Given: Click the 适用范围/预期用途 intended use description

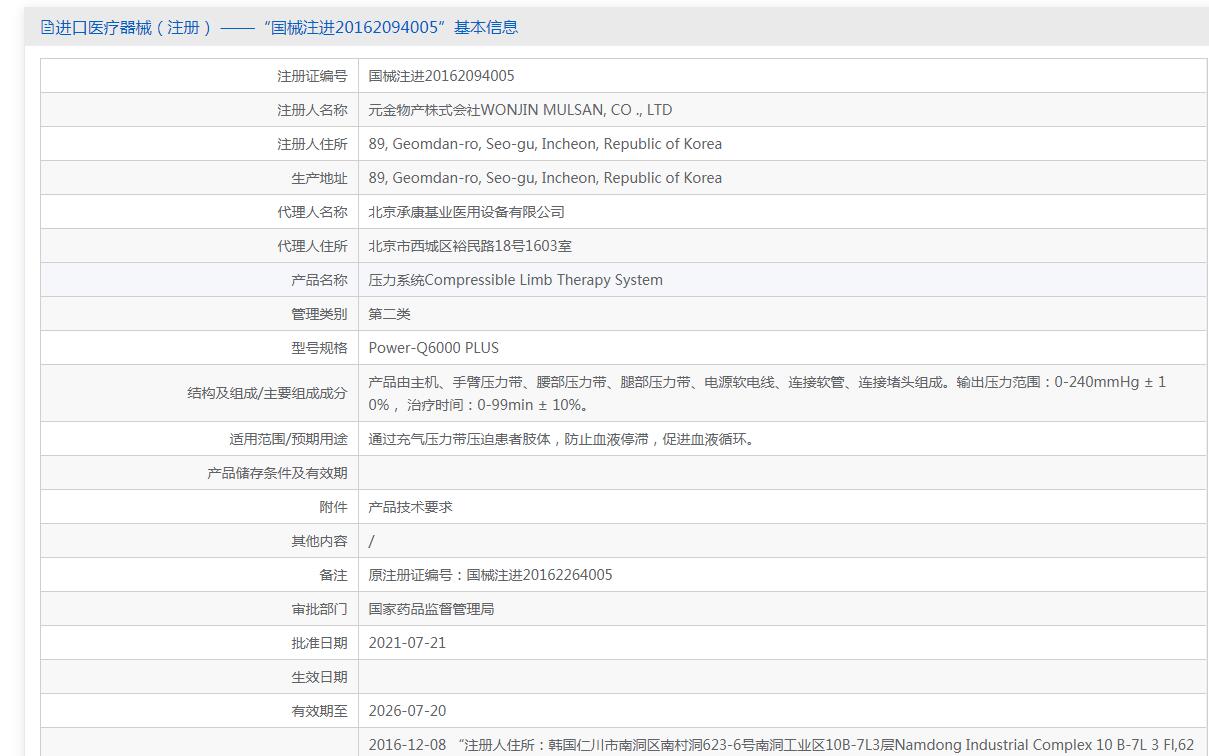Looking at the screenshot, I should coord(561,439).
